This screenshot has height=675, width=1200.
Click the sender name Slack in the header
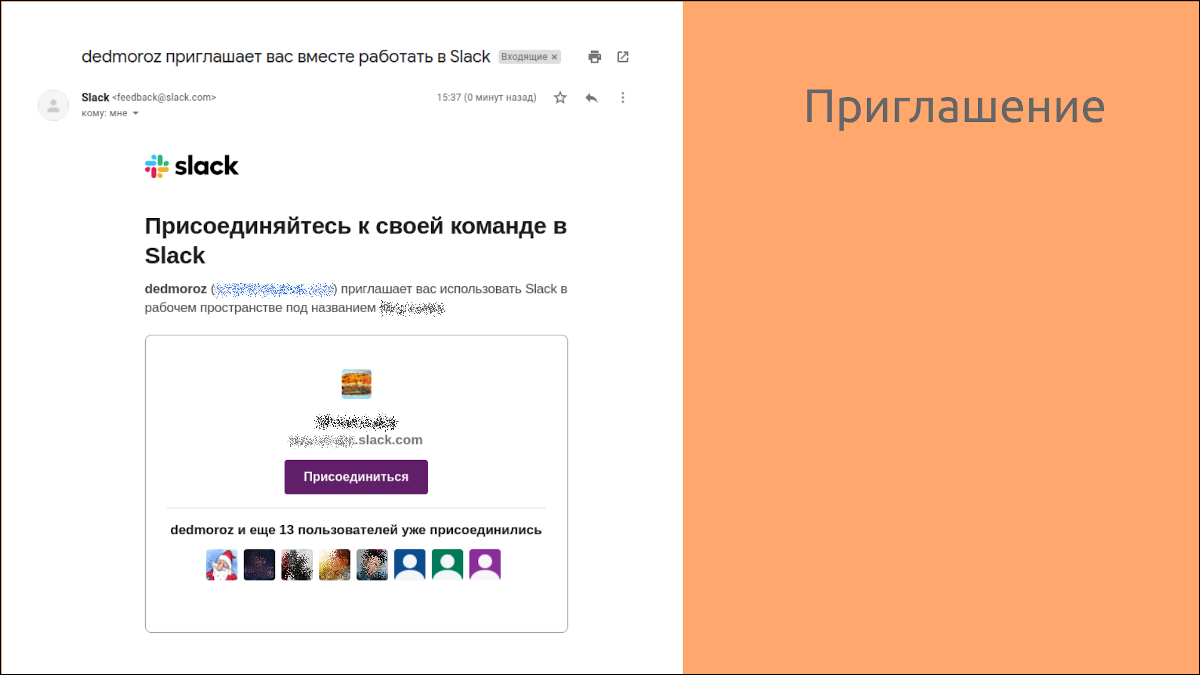(95, 97)
